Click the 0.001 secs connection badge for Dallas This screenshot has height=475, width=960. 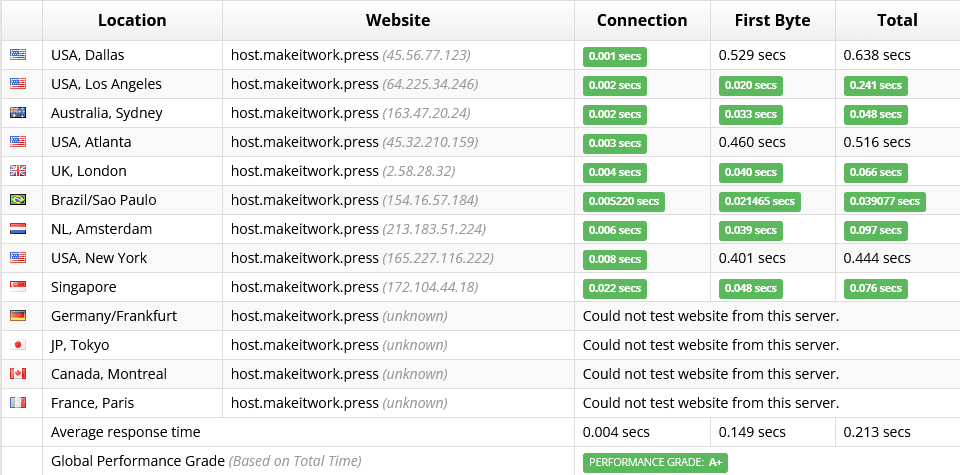615,56
